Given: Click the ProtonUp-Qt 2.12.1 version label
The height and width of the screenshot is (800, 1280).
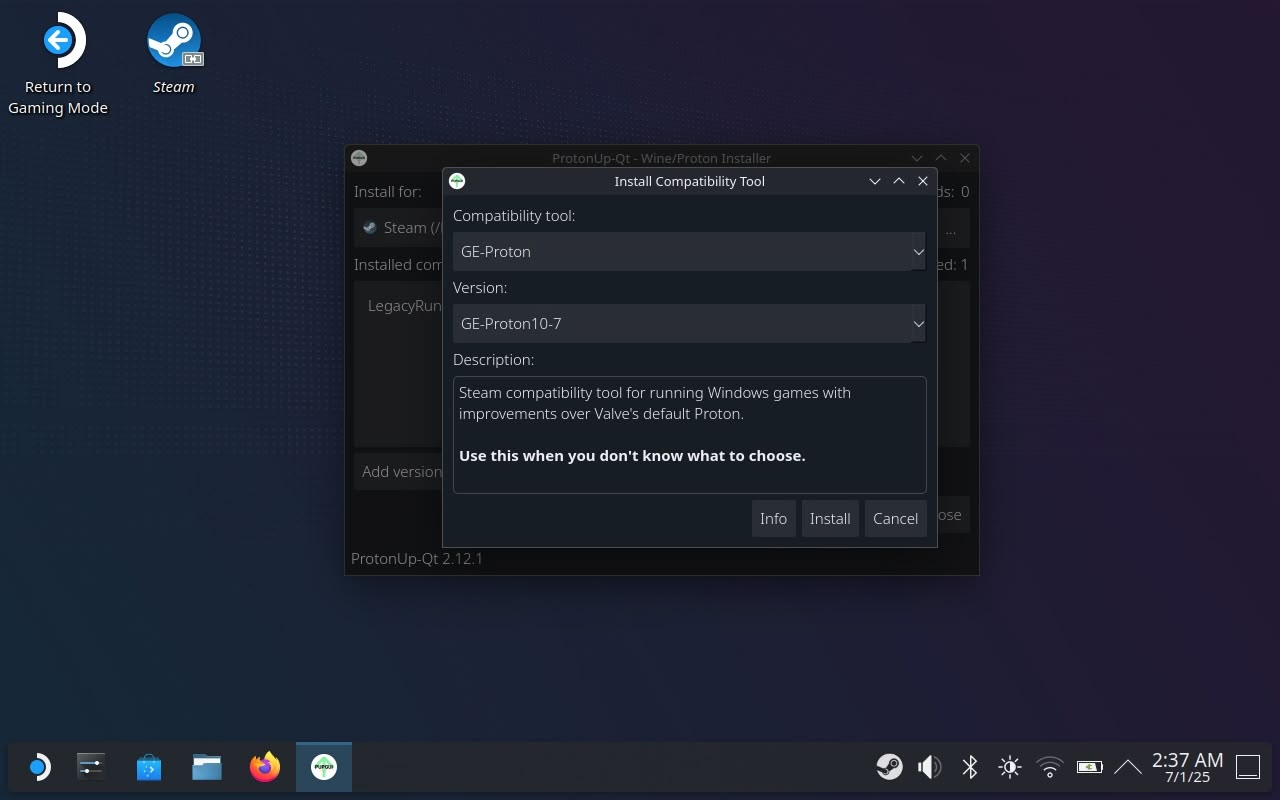Looking at the screenshot, I should [x=417, y=559].
